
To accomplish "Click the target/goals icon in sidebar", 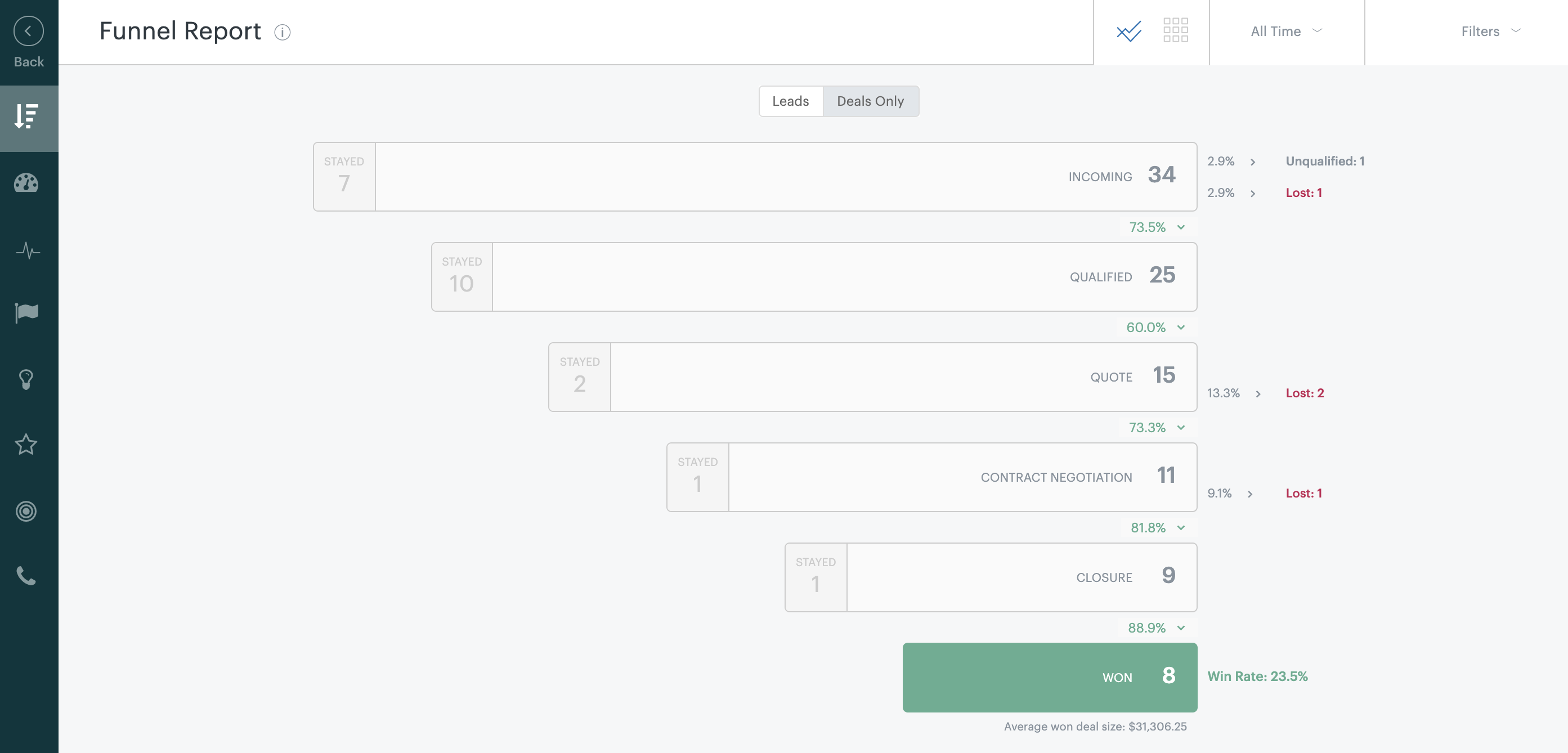I will point(27,510).
